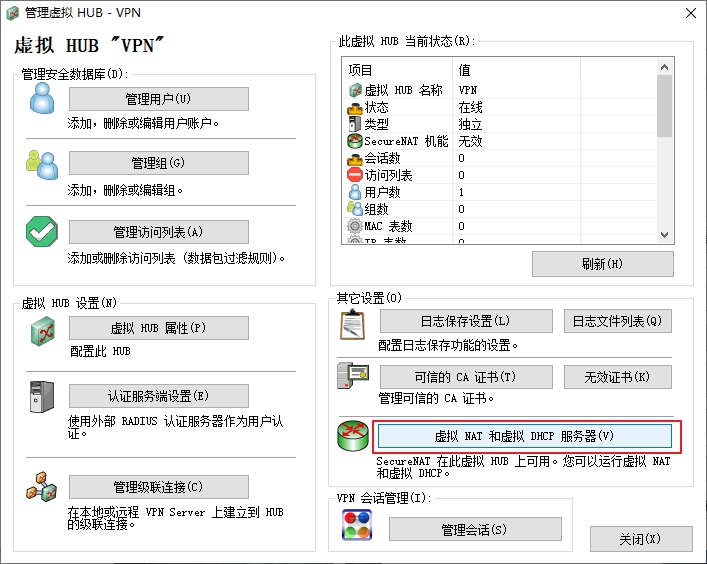Viewport: 707px width, 564px height.
Task: Click the status list scroll down arrow
Action: (x=664, y=234)
